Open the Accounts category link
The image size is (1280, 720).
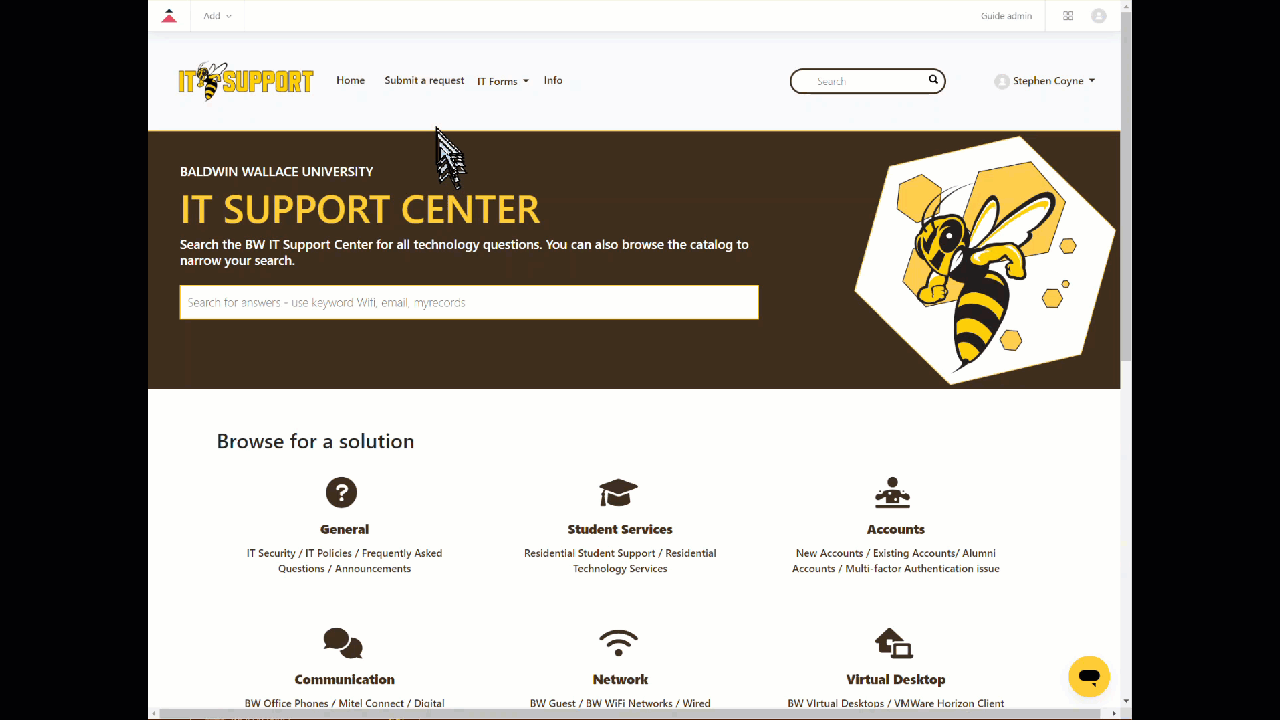pos(896,529)
